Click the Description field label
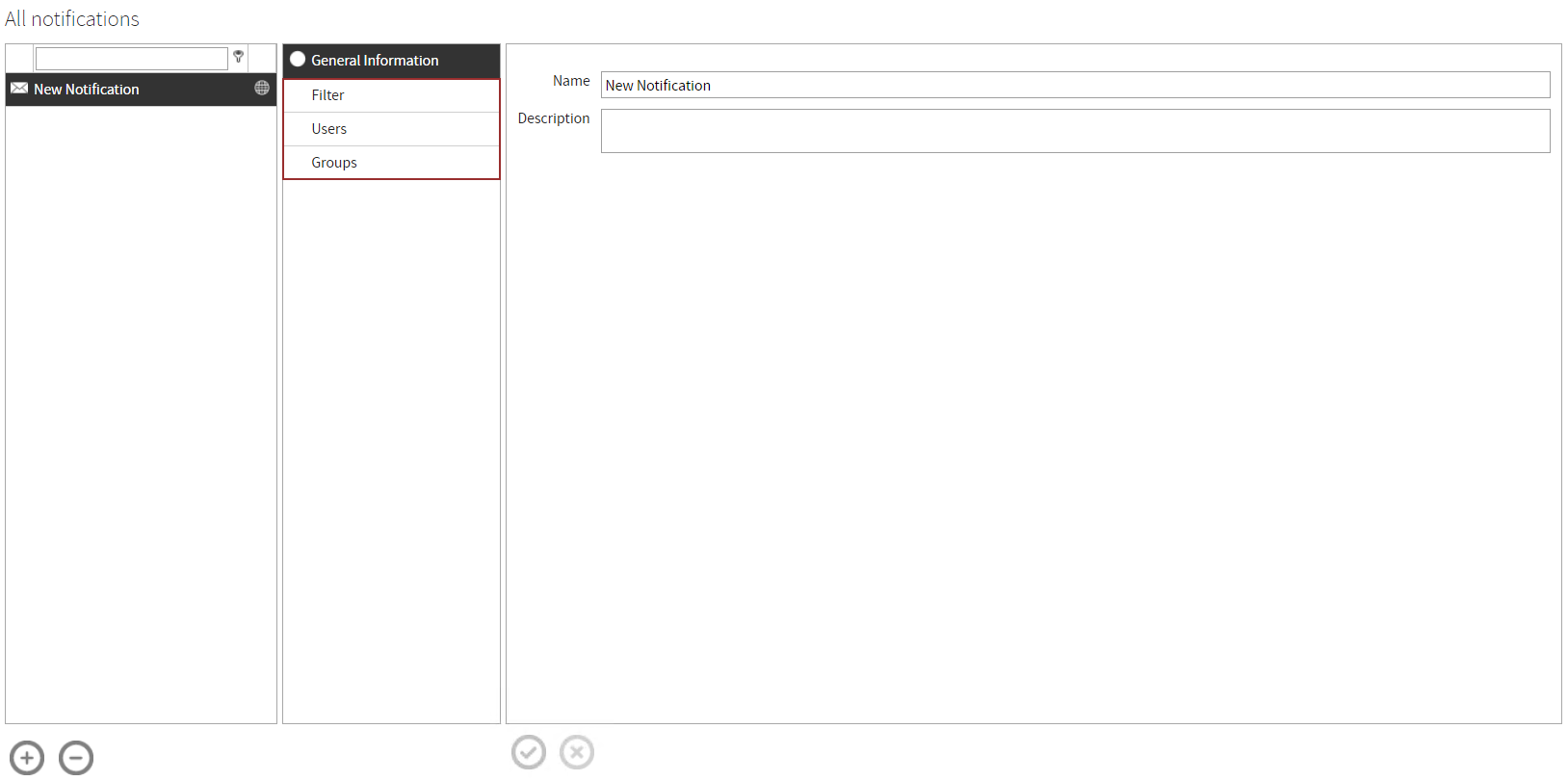 click(554, 118)
